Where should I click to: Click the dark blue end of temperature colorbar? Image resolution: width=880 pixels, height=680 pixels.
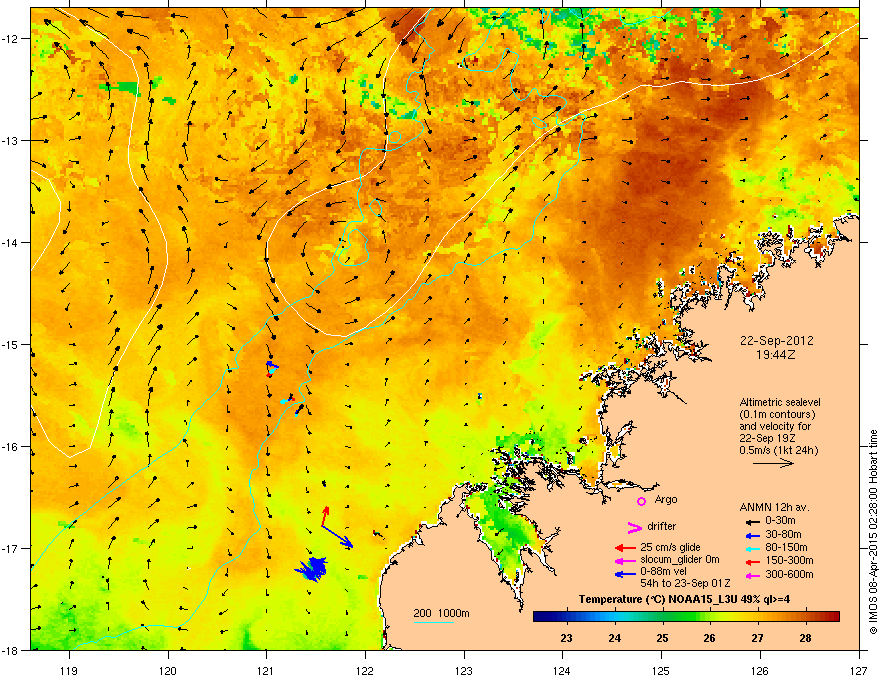click(542, 617)
